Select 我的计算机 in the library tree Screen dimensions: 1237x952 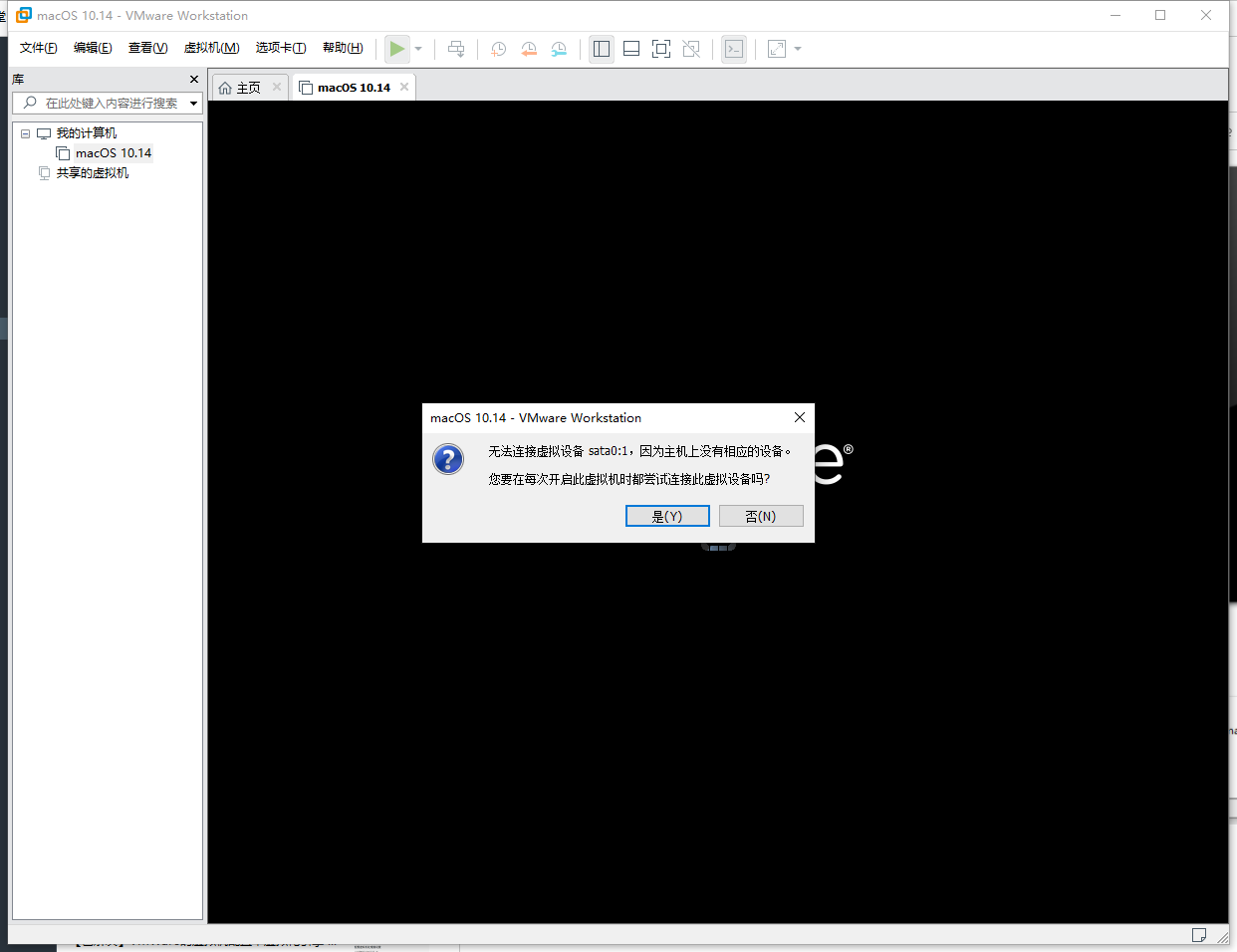(x=86, y=133)
